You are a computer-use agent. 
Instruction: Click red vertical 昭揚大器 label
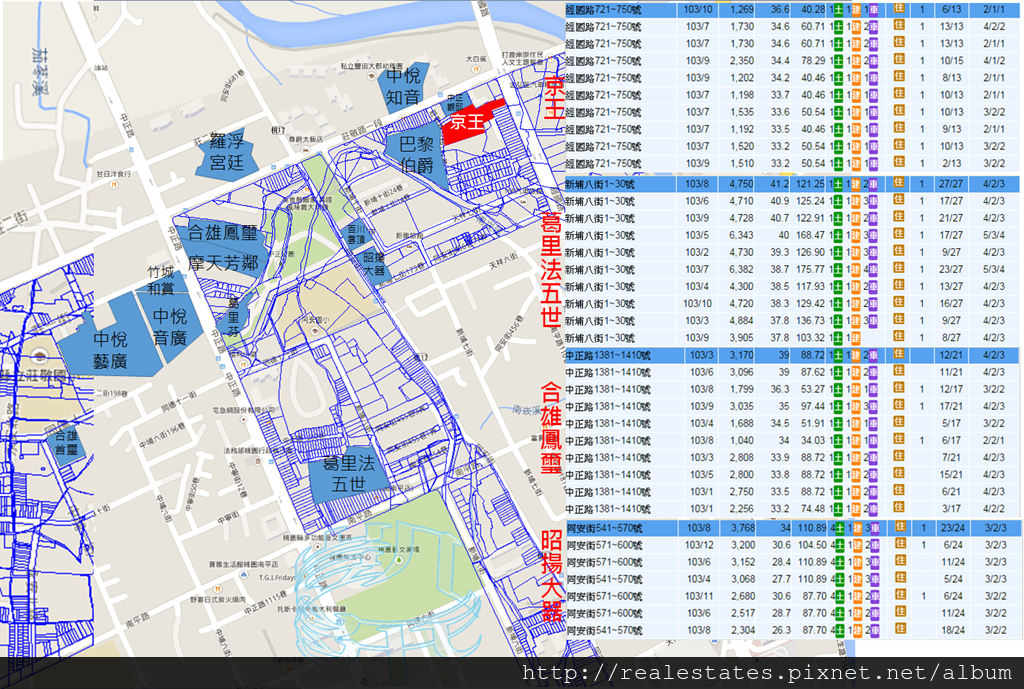coord(552,576)
